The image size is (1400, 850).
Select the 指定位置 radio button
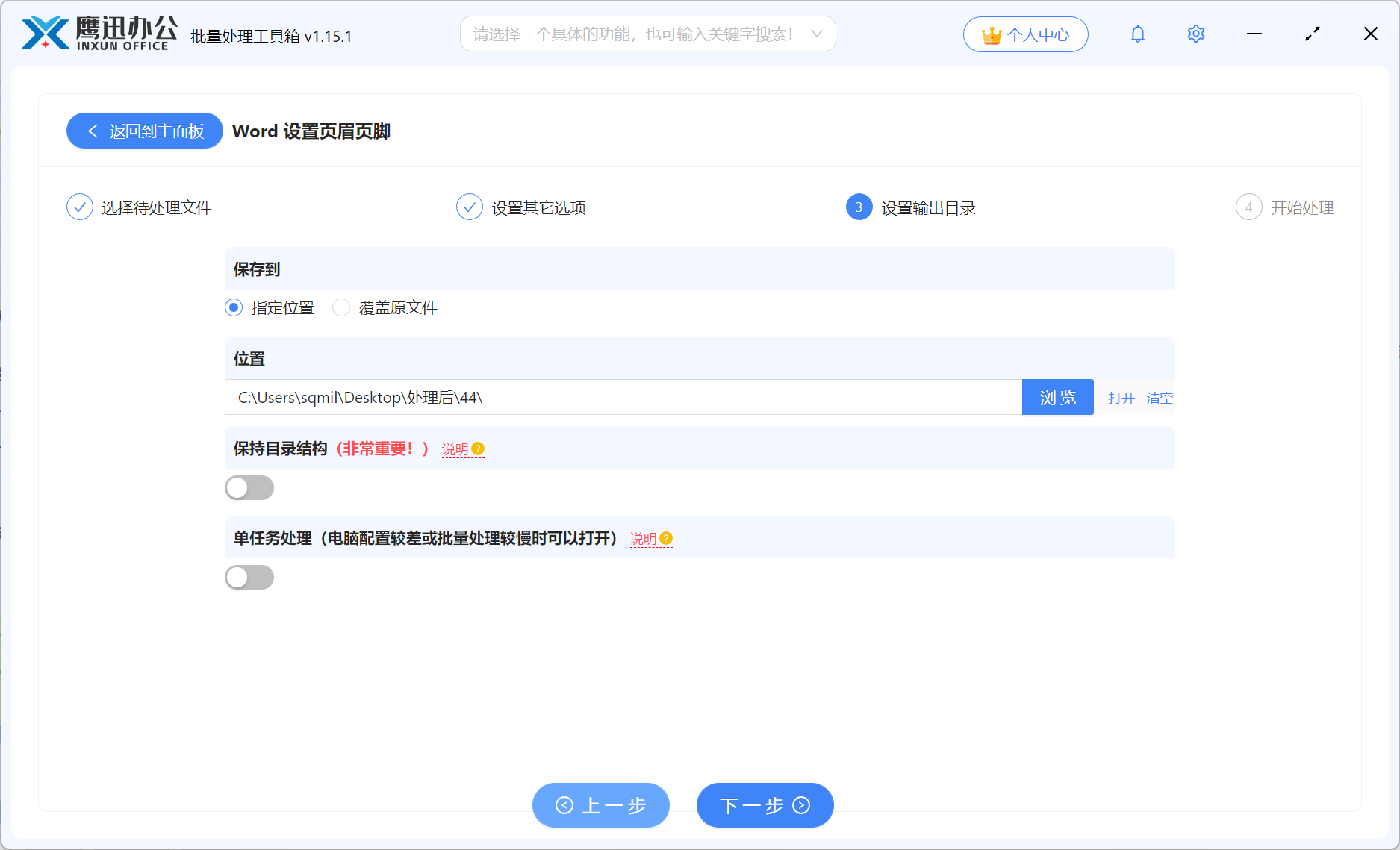pyautogui.click(x=234, y=307)
